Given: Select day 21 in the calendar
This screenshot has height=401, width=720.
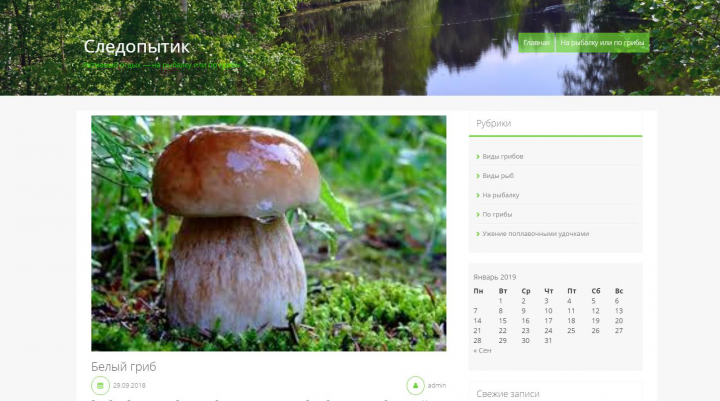Looking at the screenshot, I should pyautogui.click(x=477, y=330).
